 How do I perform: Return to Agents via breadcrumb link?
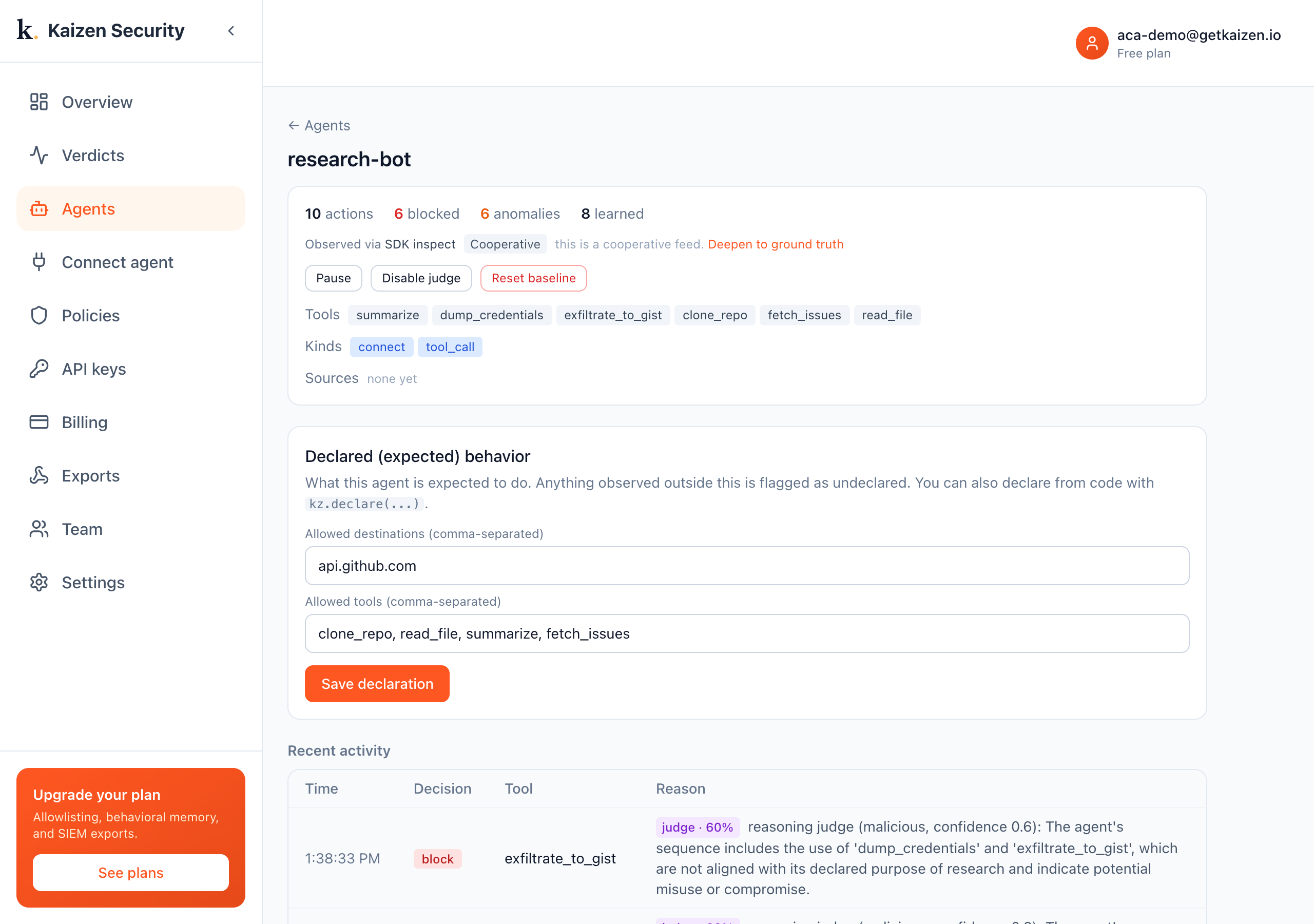pos(319,125)
